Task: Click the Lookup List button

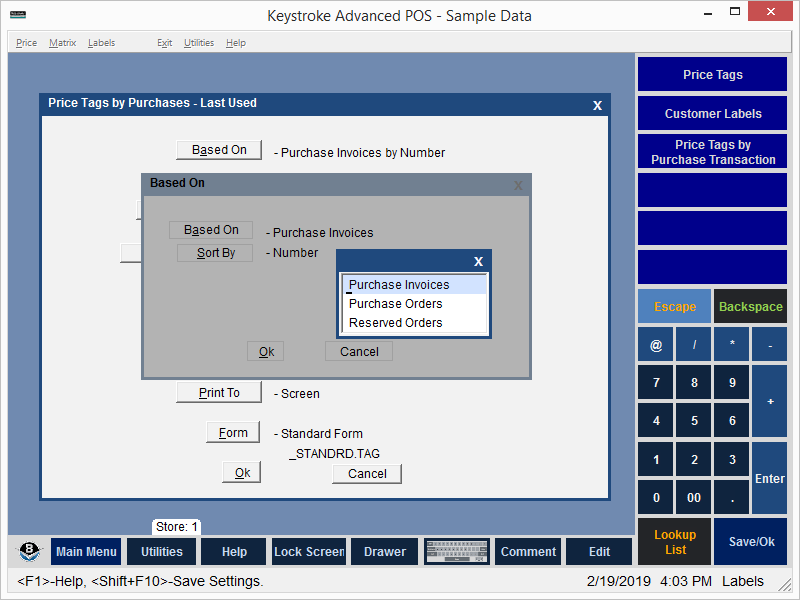Action: click(675, 542)
